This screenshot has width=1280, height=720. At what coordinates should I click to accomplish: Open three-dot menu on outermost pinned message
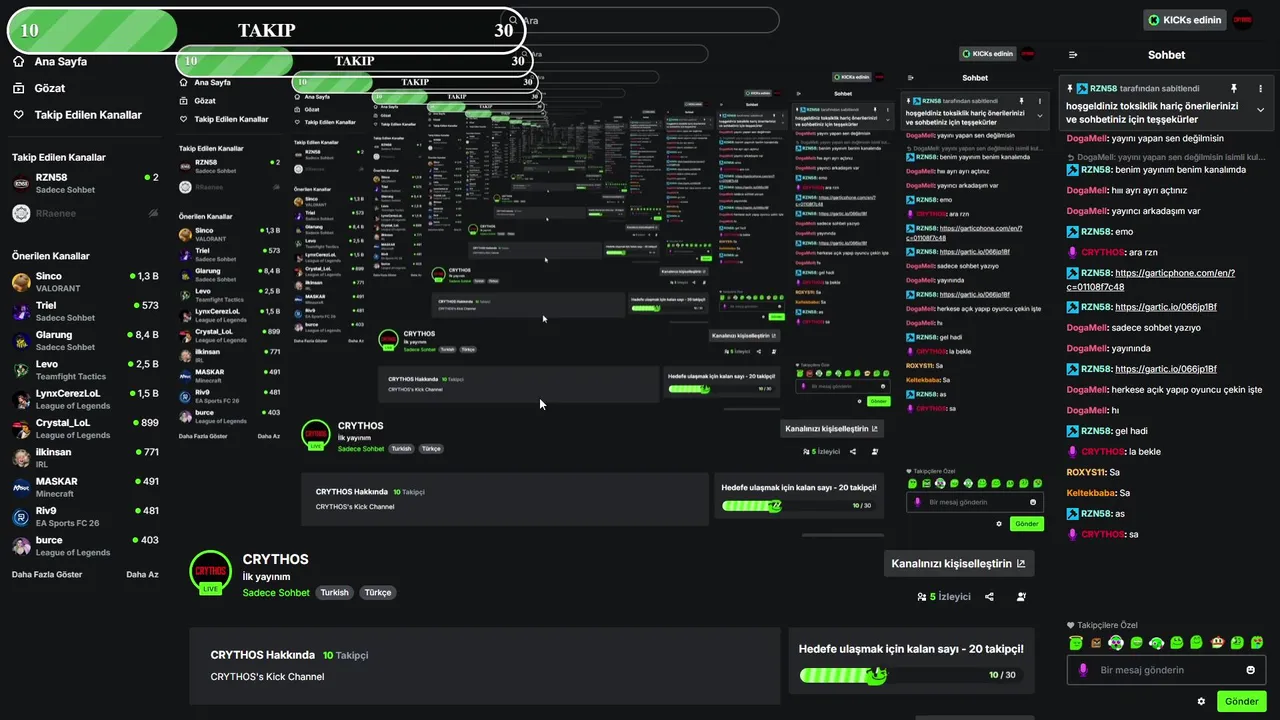[x=1260, y=89]
